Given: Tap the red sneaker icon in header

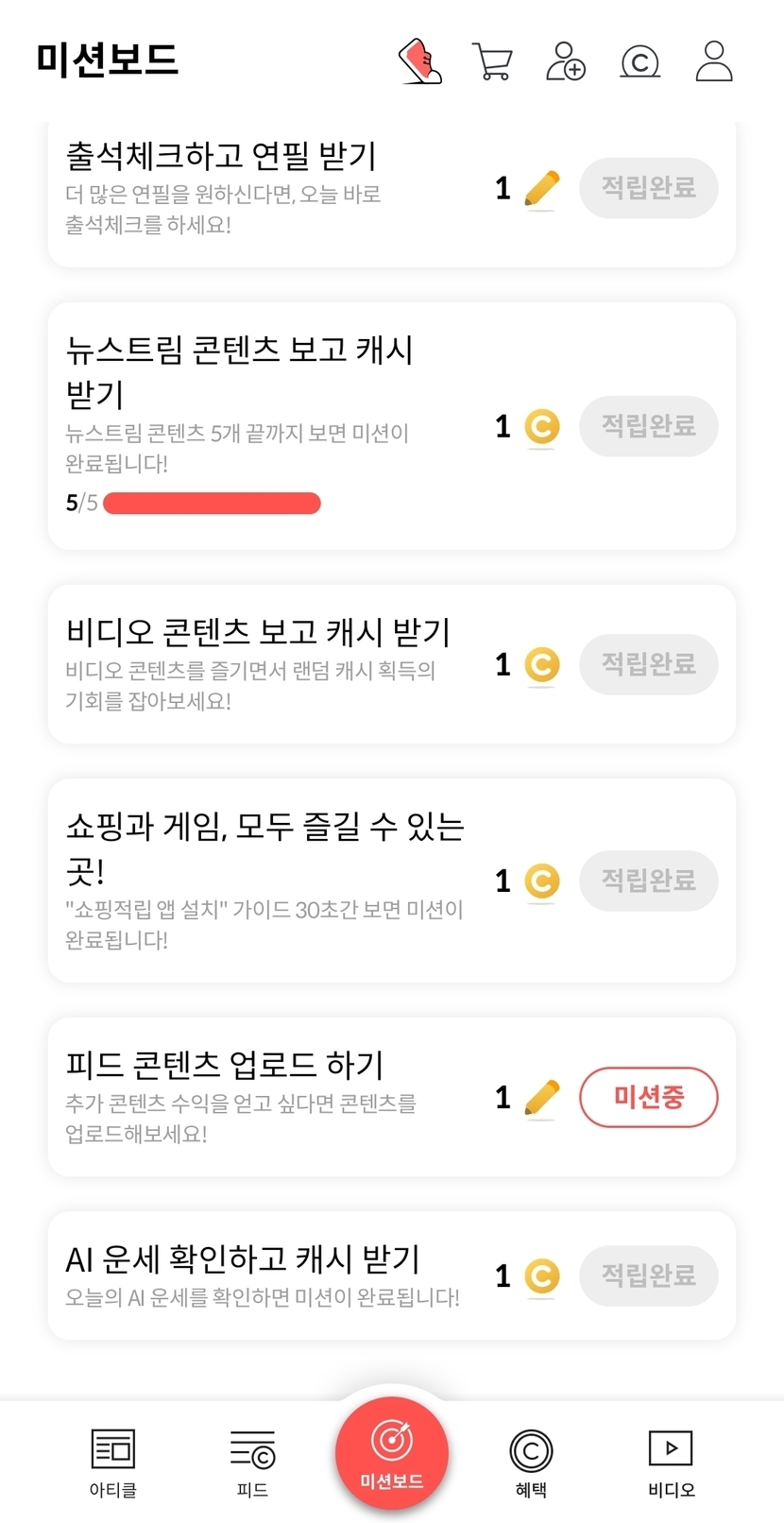Looking at the screenshot, I should (420, 61).
